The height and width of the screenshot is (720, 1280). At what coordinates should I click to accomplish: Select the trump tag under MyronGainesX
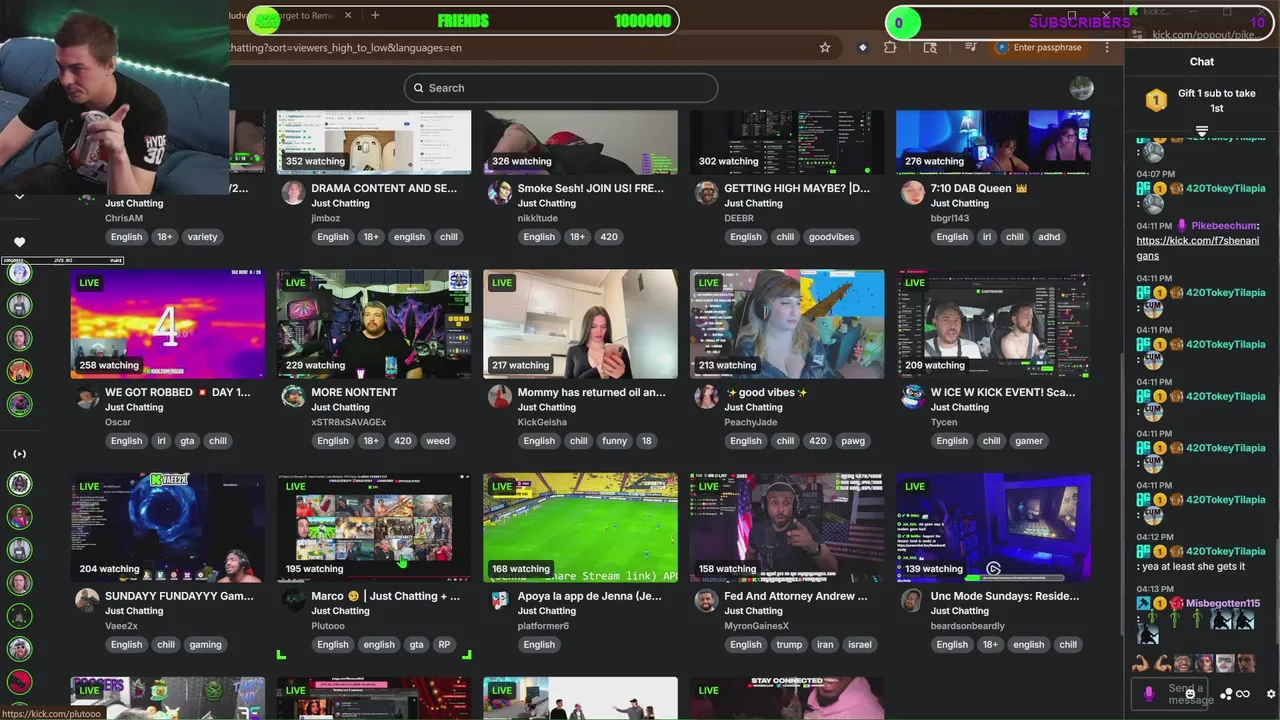point(789,645)
